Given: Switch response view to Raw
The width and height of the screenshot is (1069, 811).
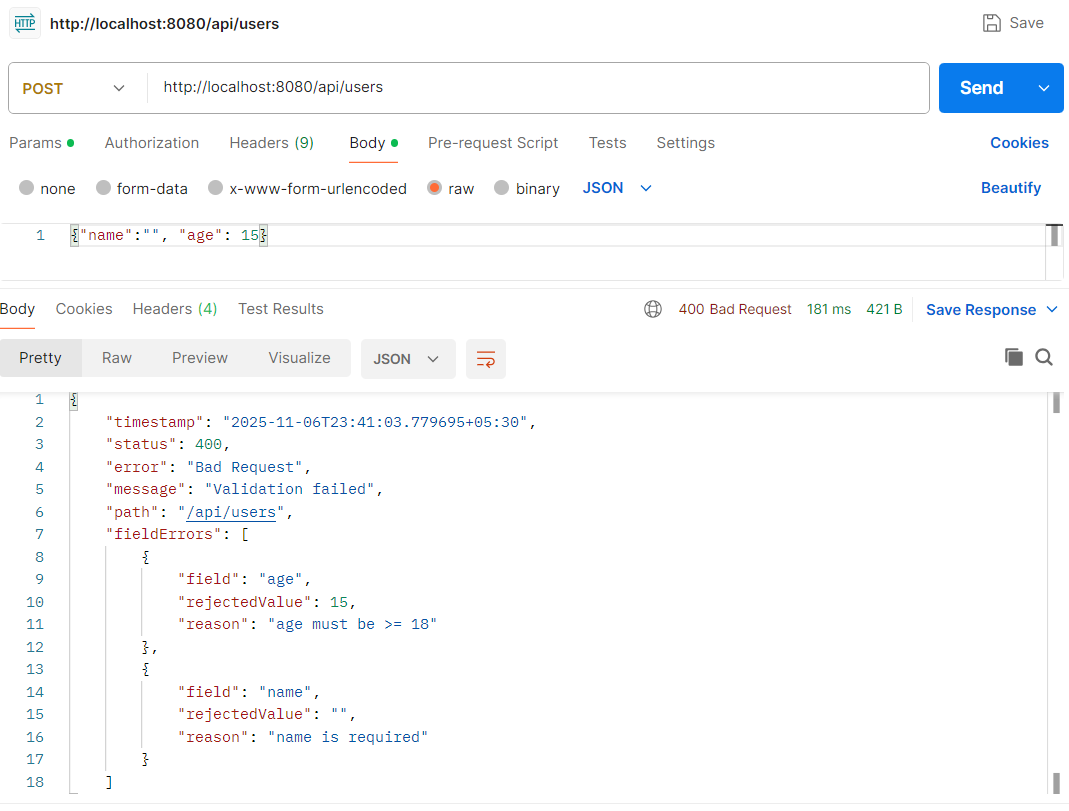Looking at the screenshot, I should tap(117, 358).
